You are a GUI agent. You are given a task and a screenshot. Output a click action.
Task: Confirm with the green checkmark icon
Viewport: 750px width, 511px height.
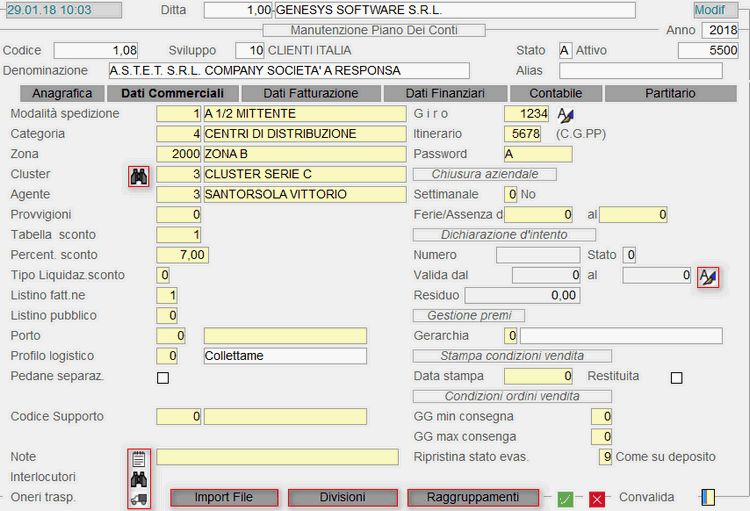pos(566,498)
